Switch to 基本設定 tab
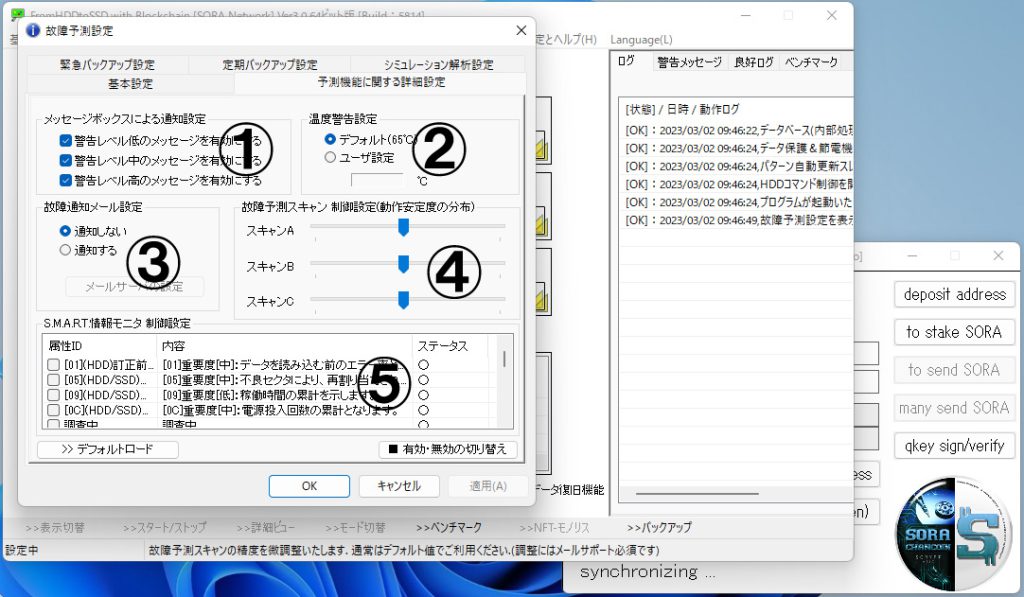1024x597 pixels. click(x=130, y=84)
